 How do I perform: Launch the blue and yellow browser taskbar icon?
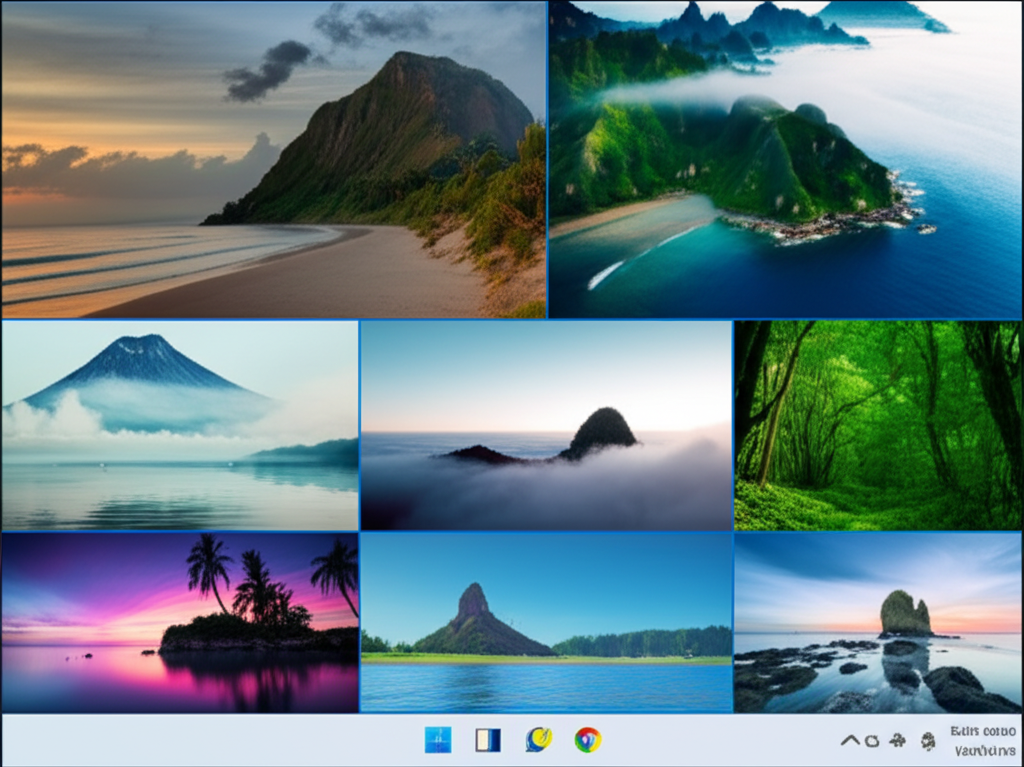tap(539, 740)
